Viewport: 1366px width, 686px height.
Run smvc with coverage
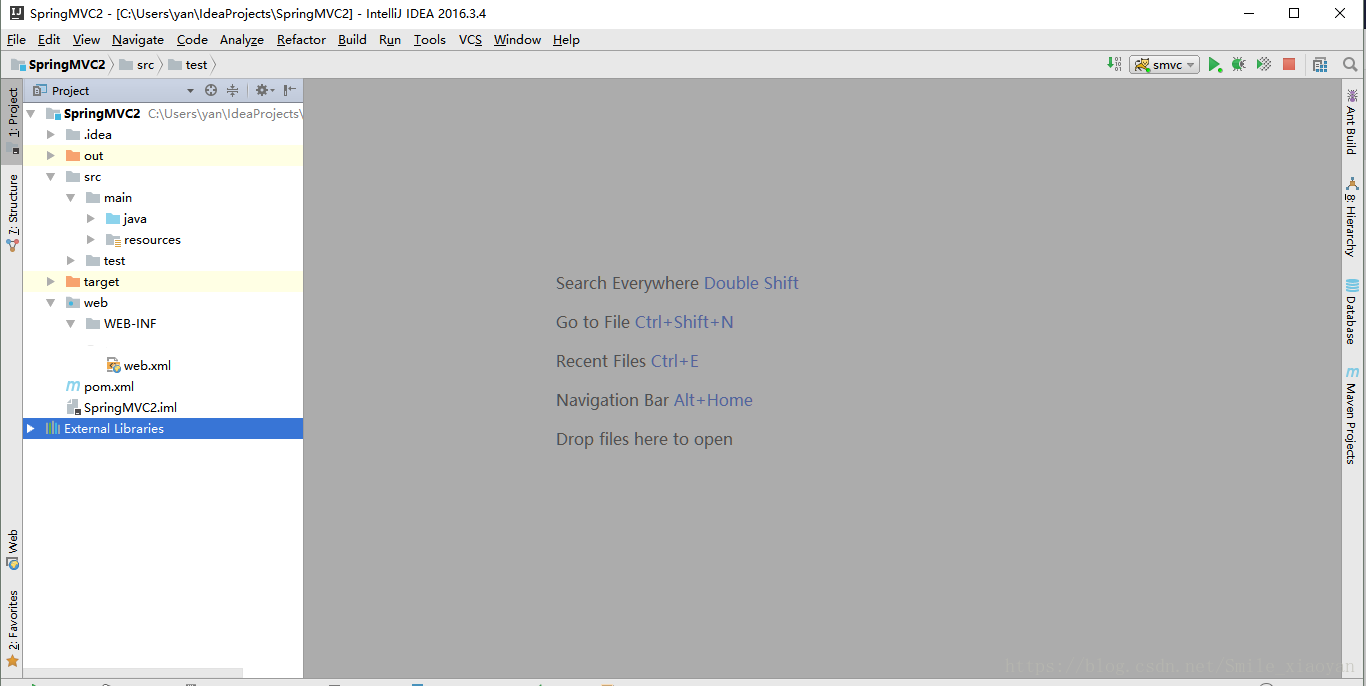pos(1264,64)
